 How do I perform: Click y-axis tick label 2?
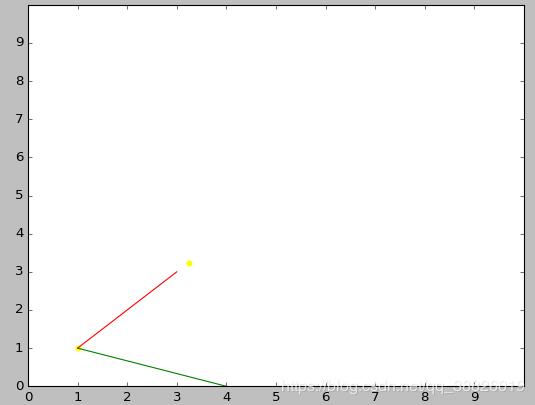pyautogui.click(x=20, y=310)
